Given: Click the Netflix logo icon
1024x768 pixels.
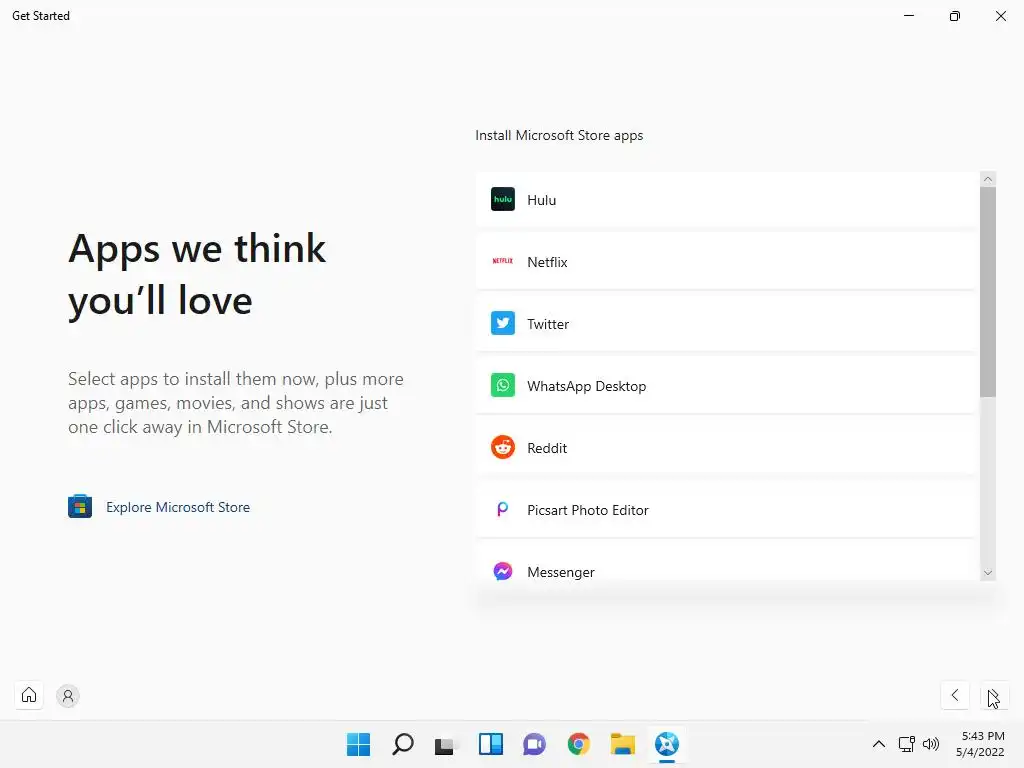Looking at the screenshot, I should 502,261.
